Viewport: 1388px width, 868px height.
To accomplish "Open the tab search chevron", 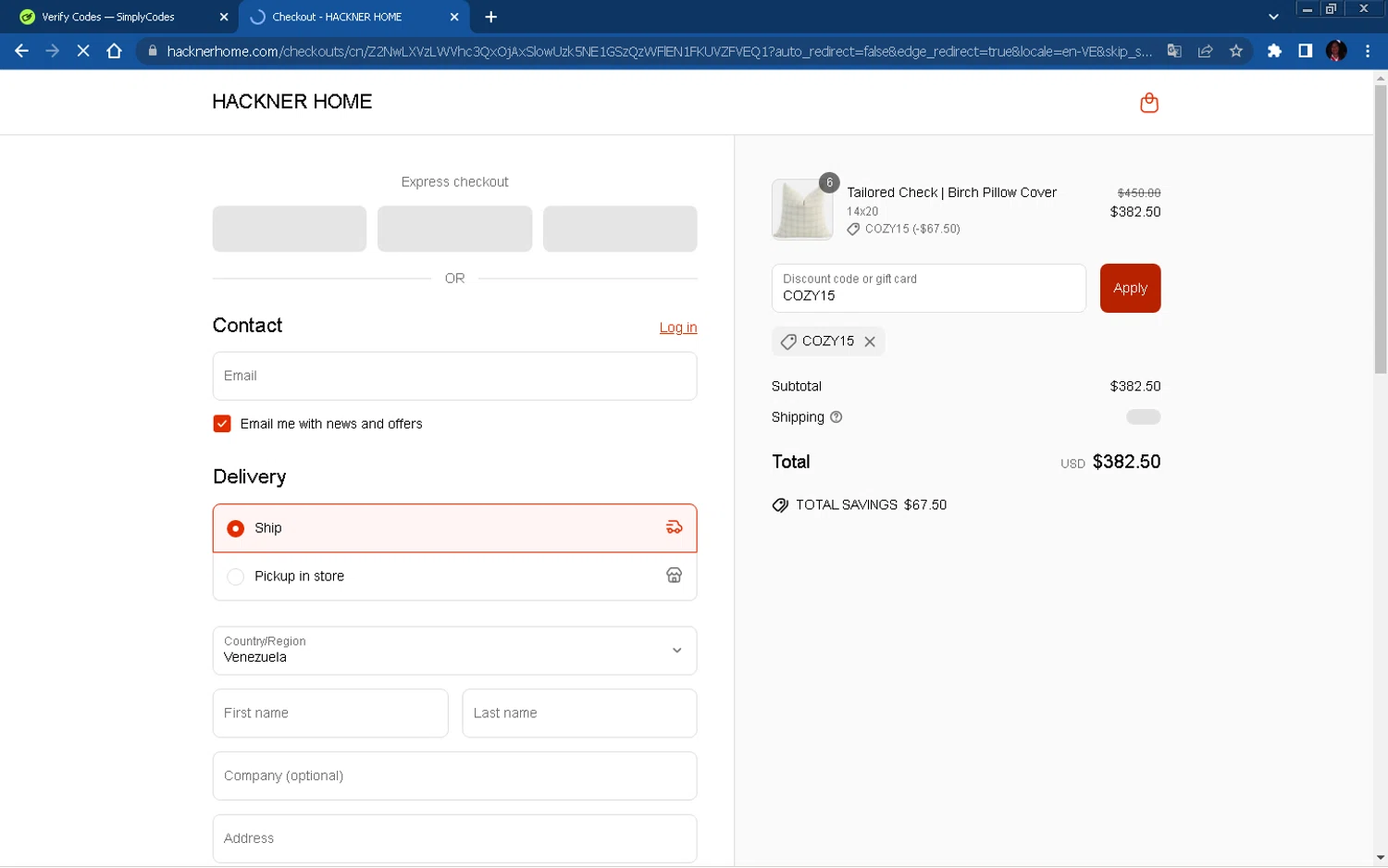I will pos(1273,17).
